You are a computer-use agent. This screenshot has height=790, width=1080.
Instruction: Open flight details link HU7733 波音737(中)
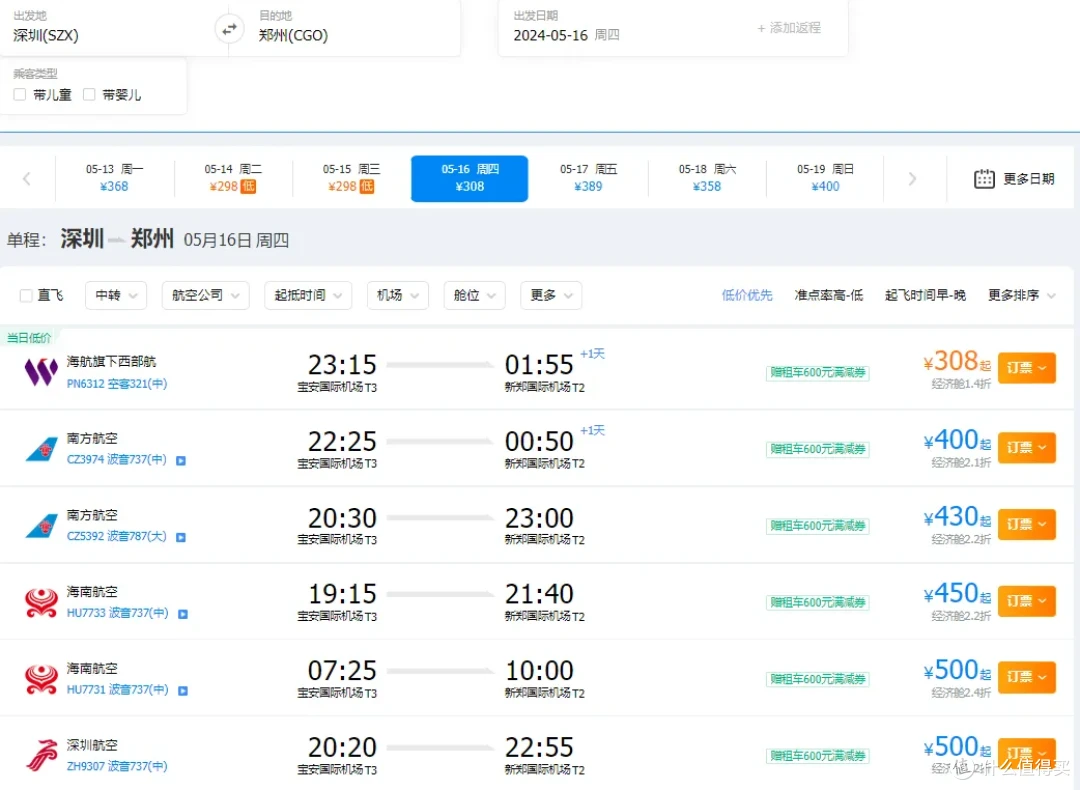point(118,613)
